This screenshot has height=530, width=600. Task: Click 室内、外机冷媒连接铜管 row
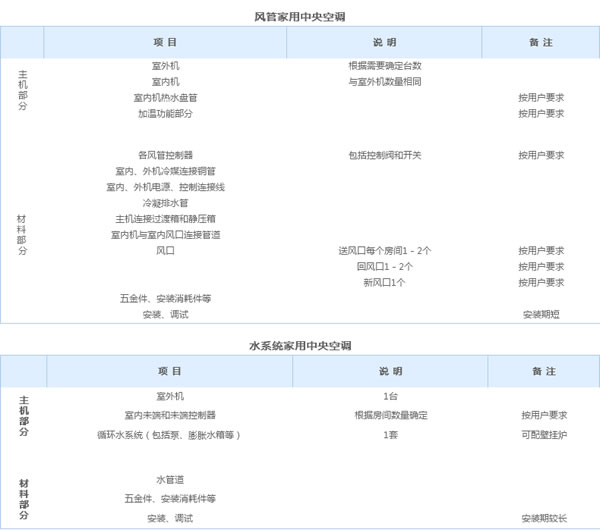[165, 171]
